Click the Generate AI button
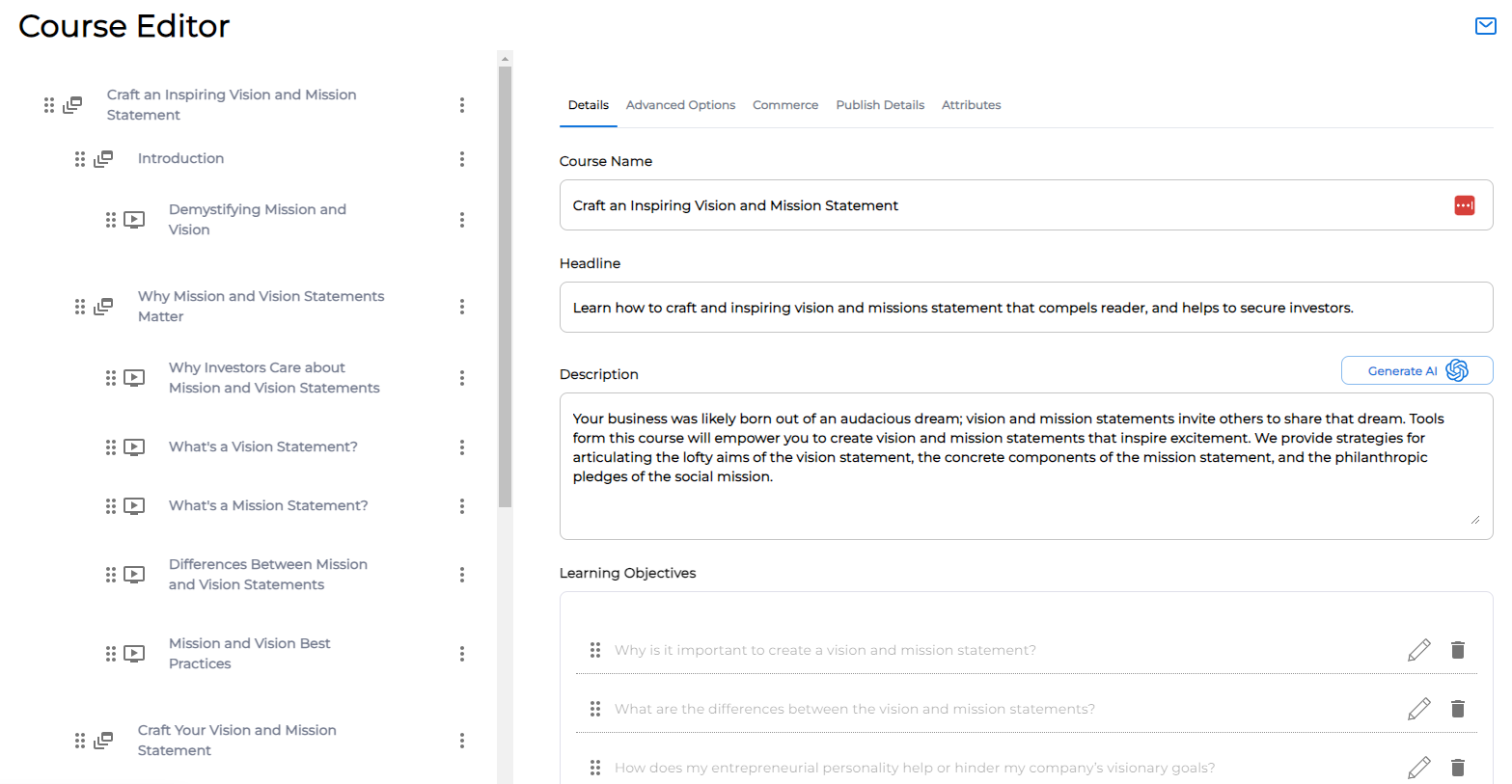The width and height of the screenshot is (1512, 784). click(1416, 370)
